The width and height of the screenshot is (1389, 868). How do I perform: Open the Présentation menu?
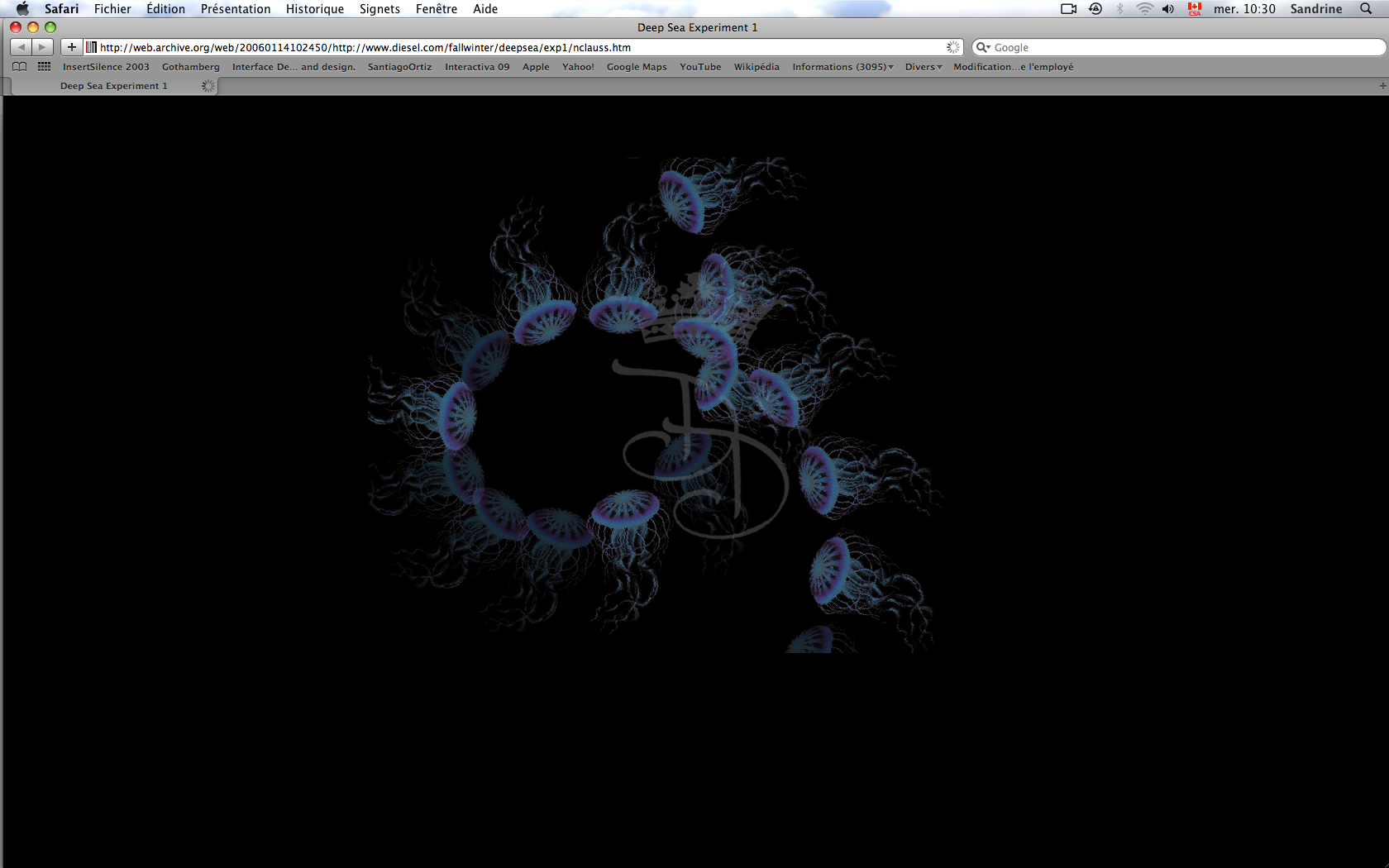pyautogui.click(x=236, y=8)
